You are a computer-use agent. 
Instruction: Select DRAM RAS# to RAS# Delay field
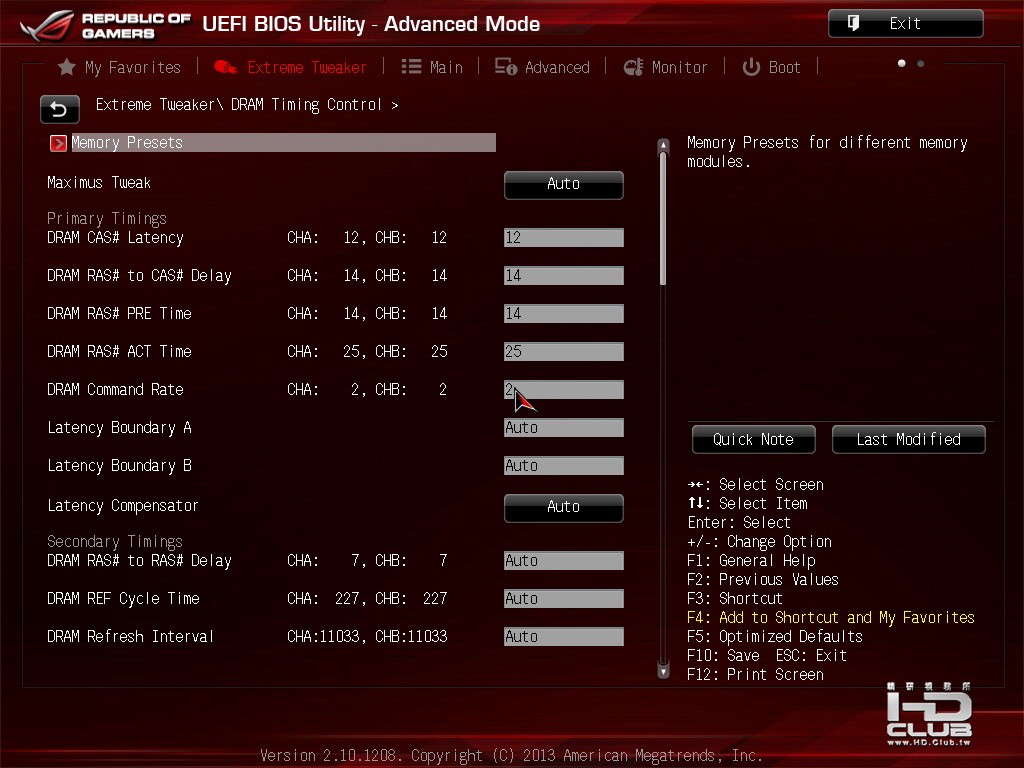coord(564,560)
